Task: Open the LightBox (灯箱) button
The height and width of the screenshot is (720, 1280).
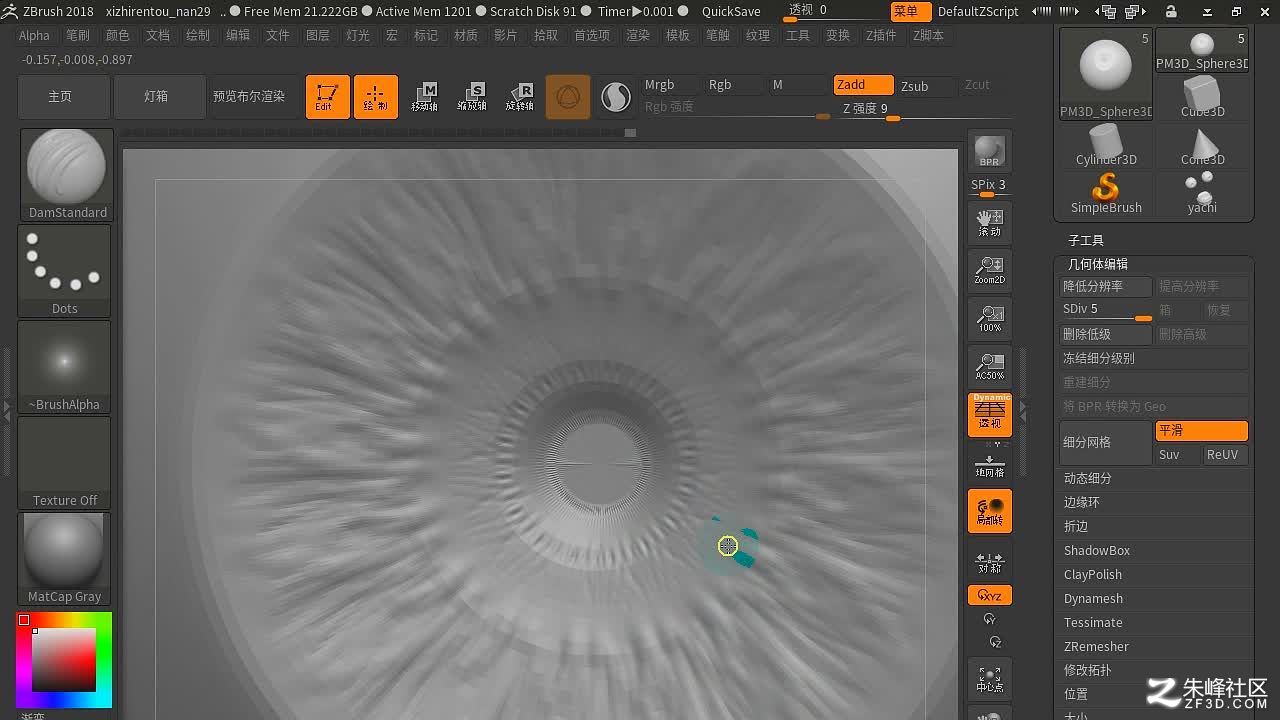Action: coord(156,97)
